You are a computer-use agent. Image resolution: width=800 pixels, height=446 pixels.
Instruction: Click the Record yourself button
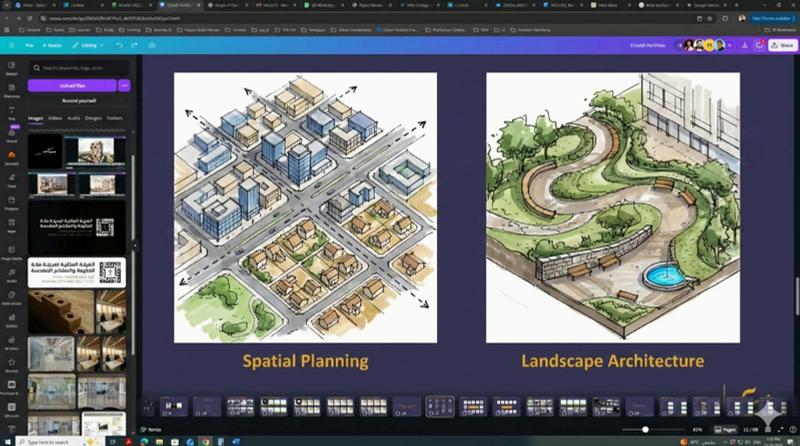click(x=79, y=101)
